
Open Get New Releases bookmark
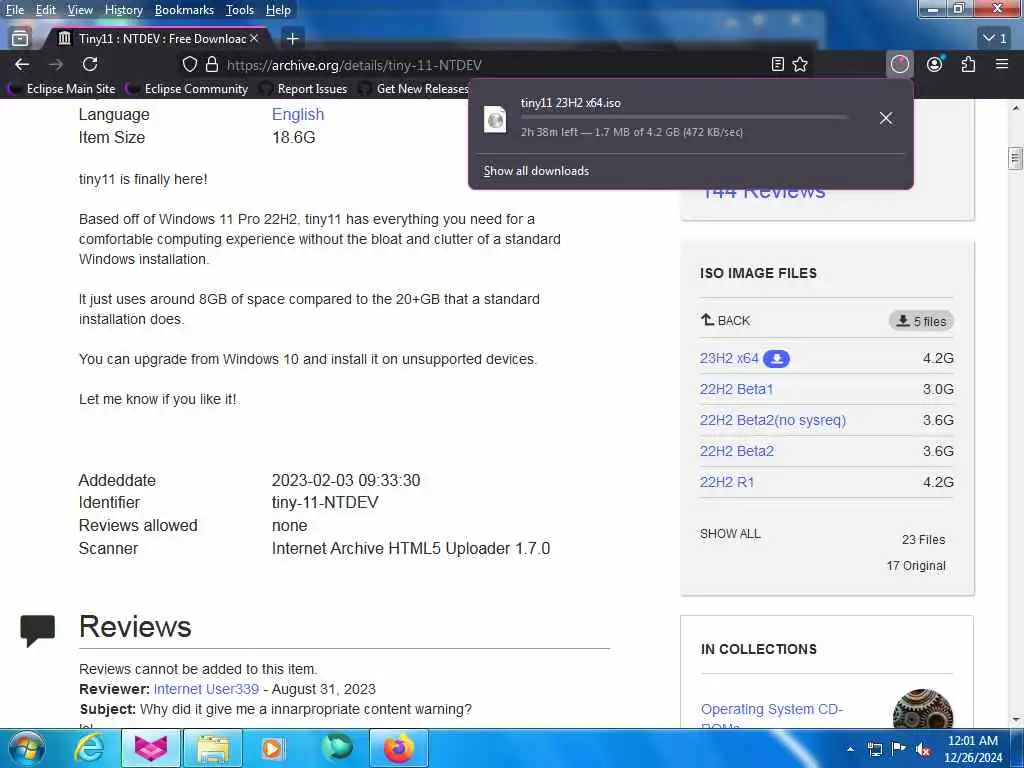pyautogui.click(x=414, y=88)
